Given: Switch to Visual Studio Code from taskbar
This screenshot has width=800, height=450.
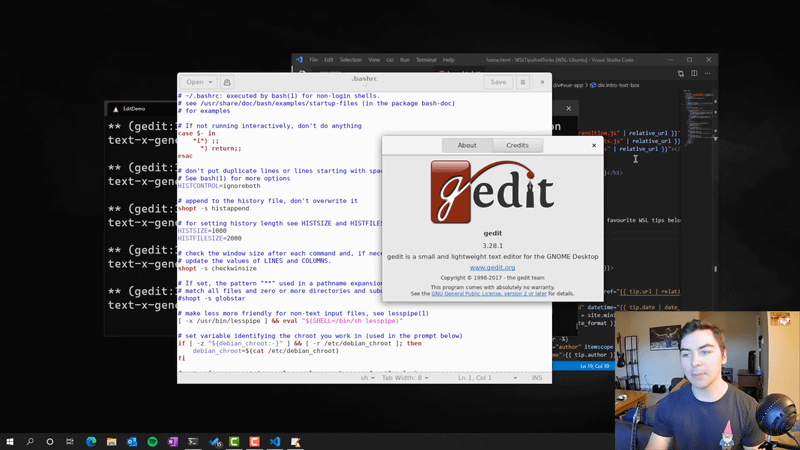Looking at the screenshot, I should (275, 441).
